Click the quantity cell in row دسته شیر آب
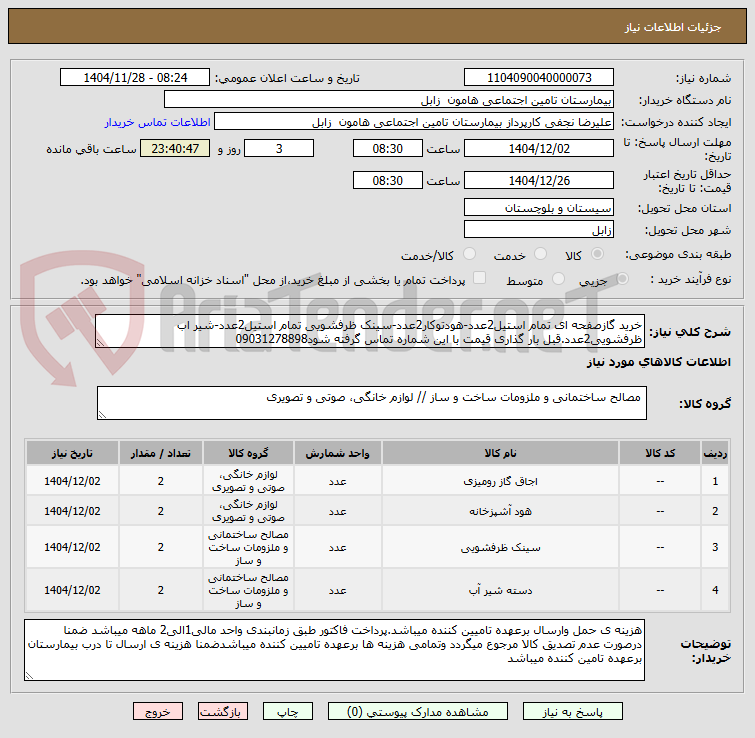 pyautogui.click(x=161, y=590)
